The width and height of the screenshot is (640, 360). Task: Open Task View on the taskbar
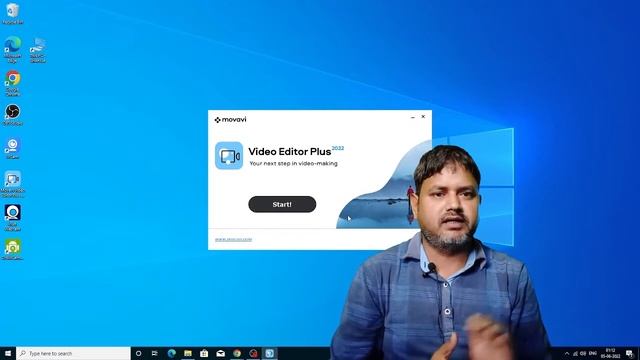click(155, 353)
